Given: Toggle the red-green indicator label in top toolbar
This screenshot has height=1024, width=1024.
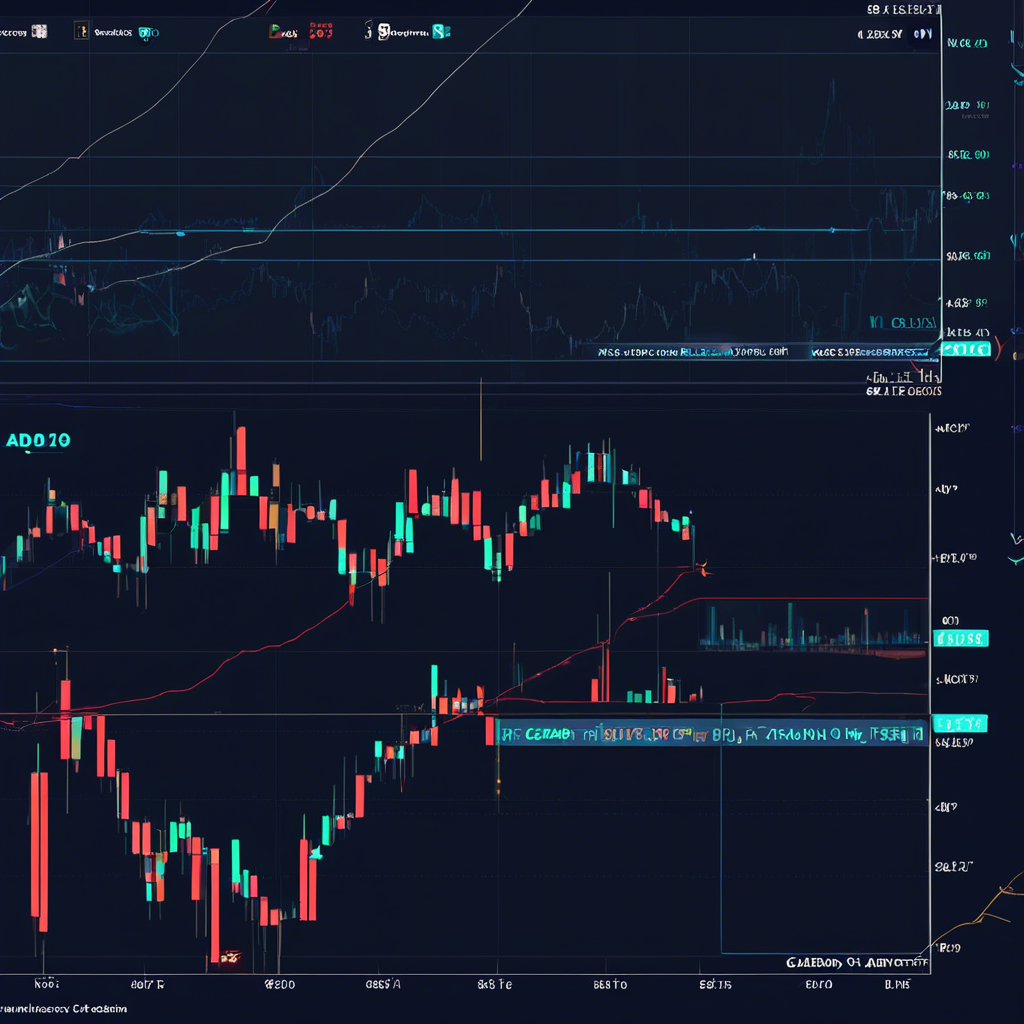Looking at the screenshot, I should [284, 32].
